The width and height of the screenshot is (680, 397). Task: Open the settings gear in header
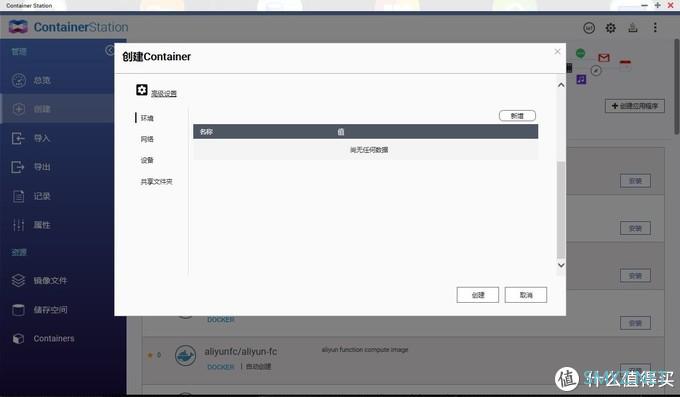point(611,28)
